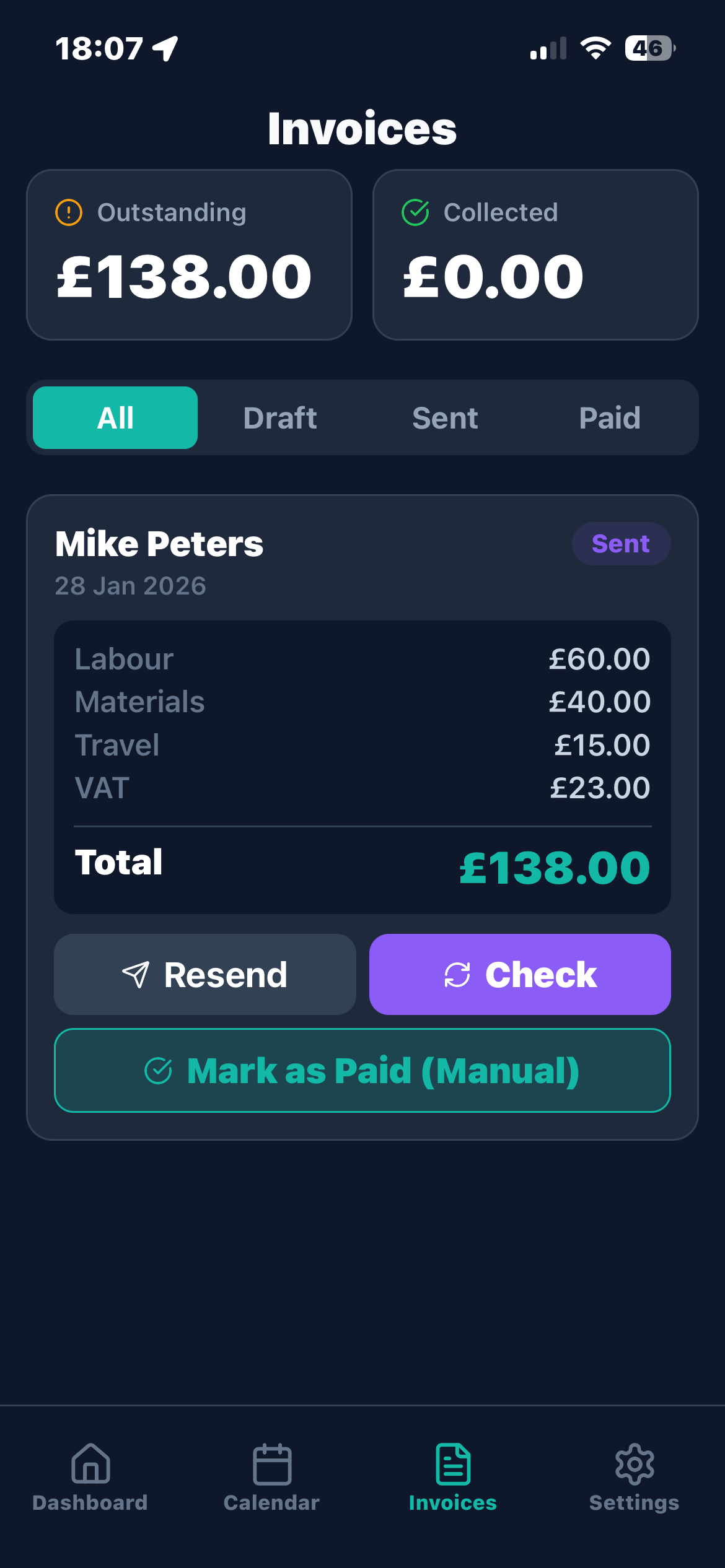Open the Collected £0.00 card
Viewport: 725px width, 1568px height.
point(535,255)
